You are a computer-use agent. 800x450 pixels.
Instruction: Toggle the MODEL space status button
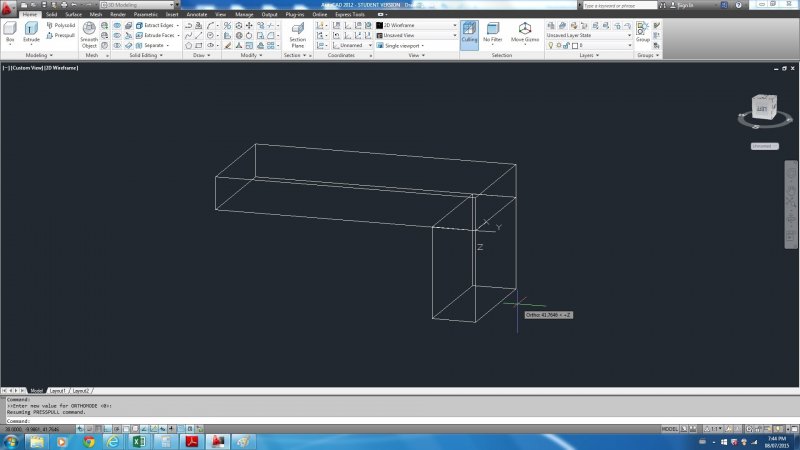[670, 428]
